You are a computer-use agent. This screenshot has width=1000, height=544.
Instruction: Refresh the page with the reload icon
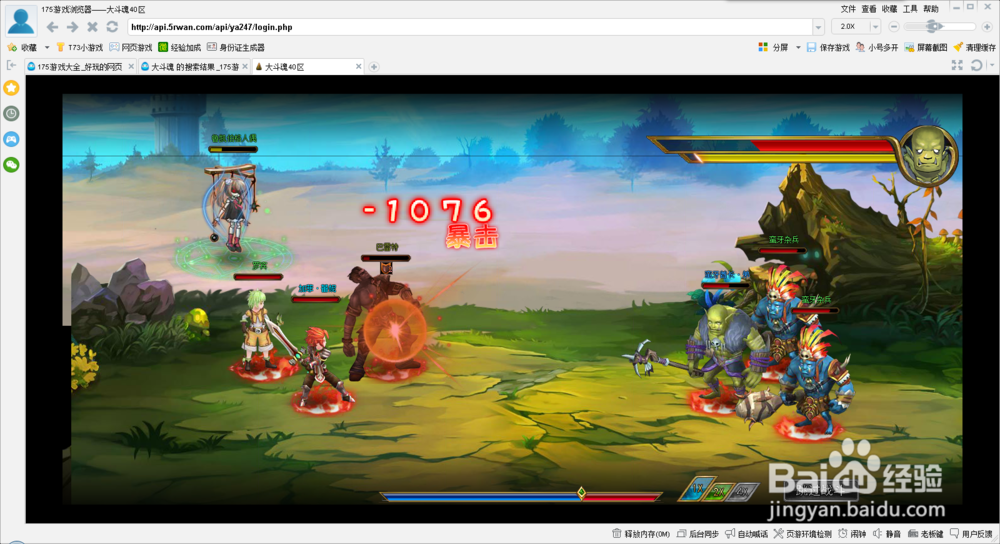112,27
